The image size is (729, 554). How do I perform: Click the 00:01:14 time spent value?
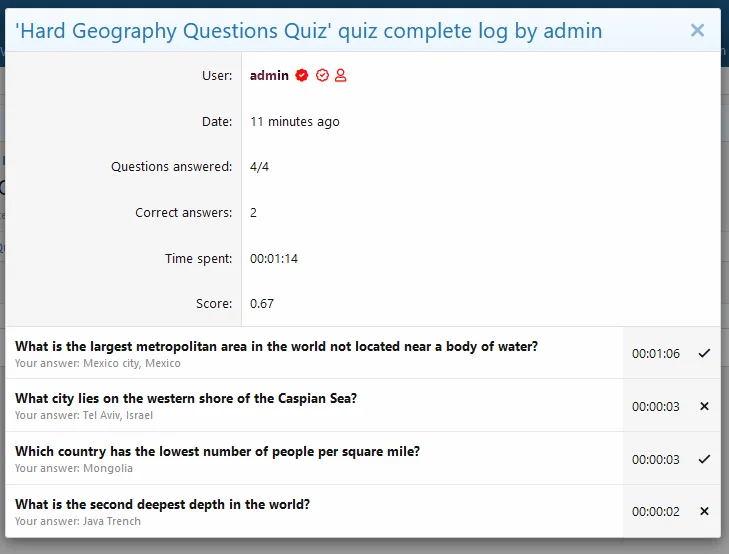274,259
